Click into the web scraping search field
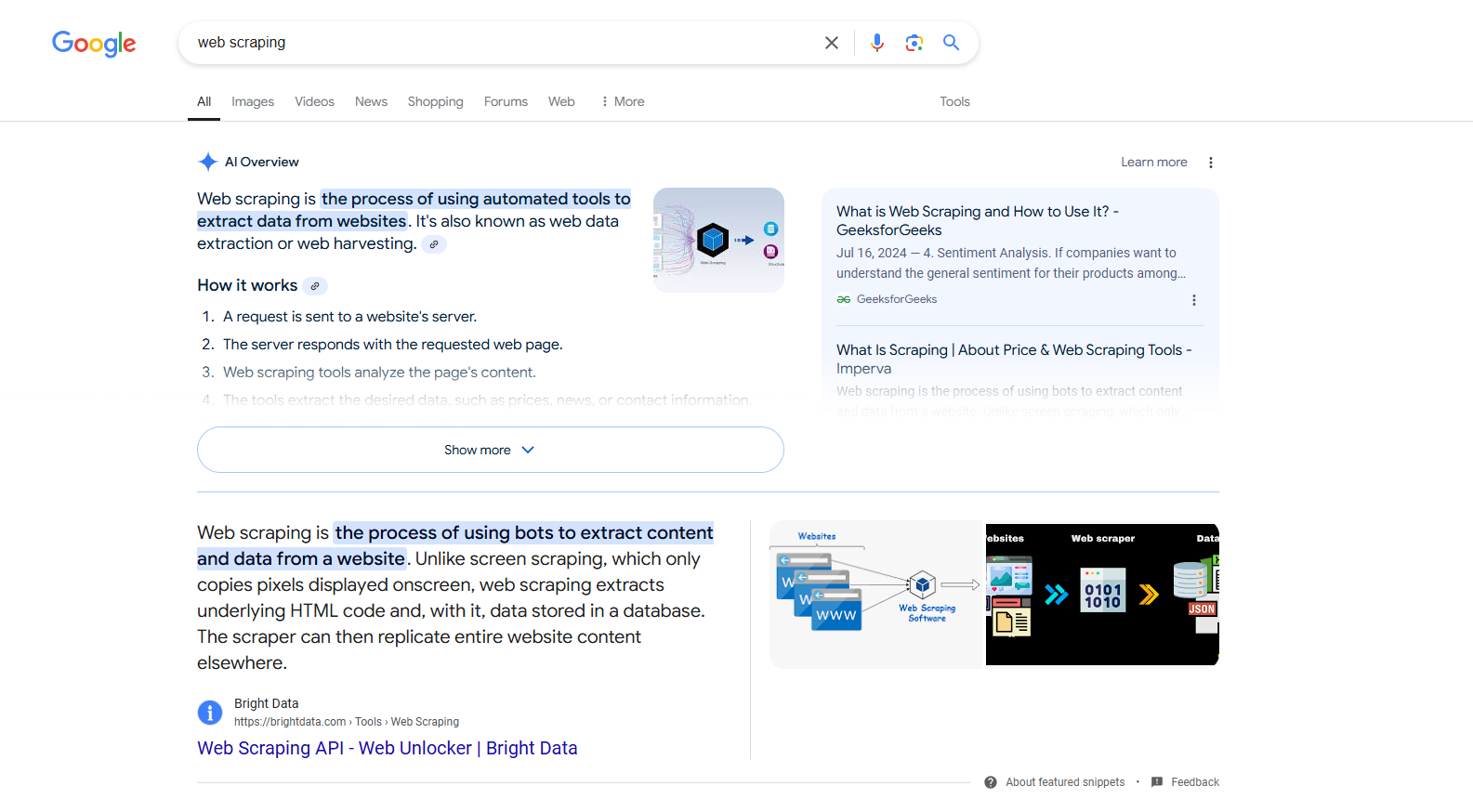1473x812 pixels. (x=502, y=43)
